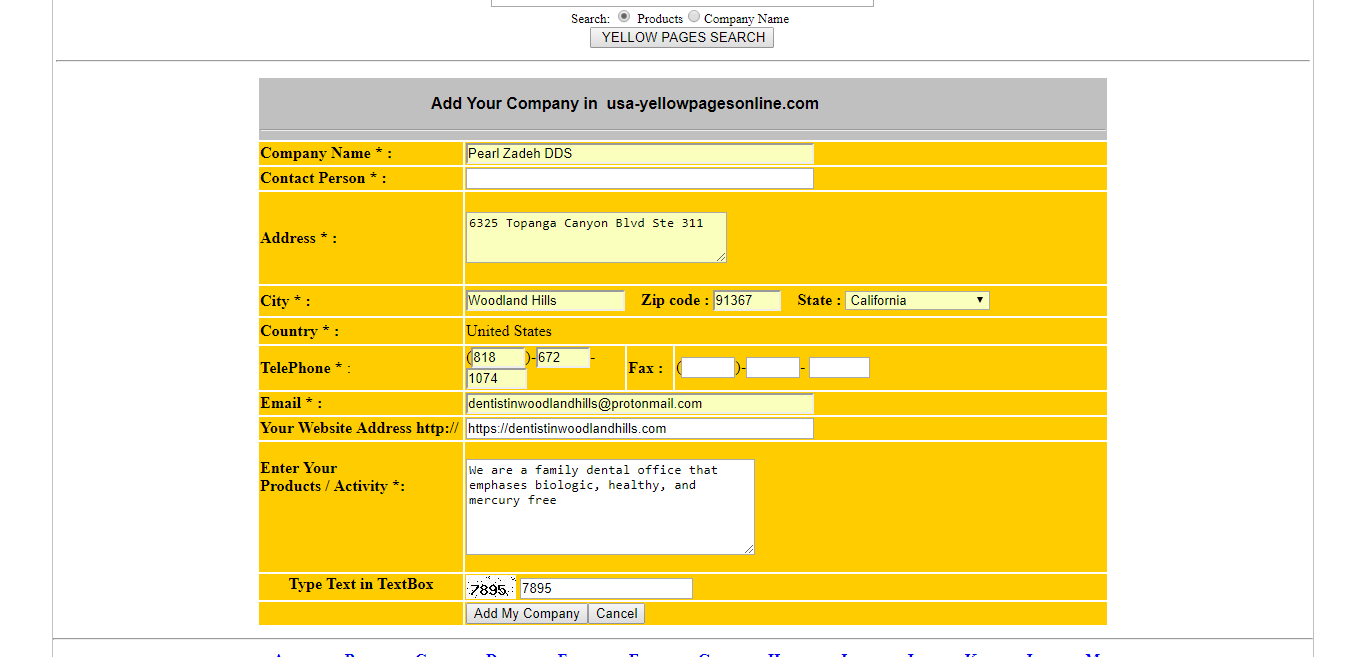Click the Website Address field
This screenshot has height=657, width=1366.
point(639,429)
